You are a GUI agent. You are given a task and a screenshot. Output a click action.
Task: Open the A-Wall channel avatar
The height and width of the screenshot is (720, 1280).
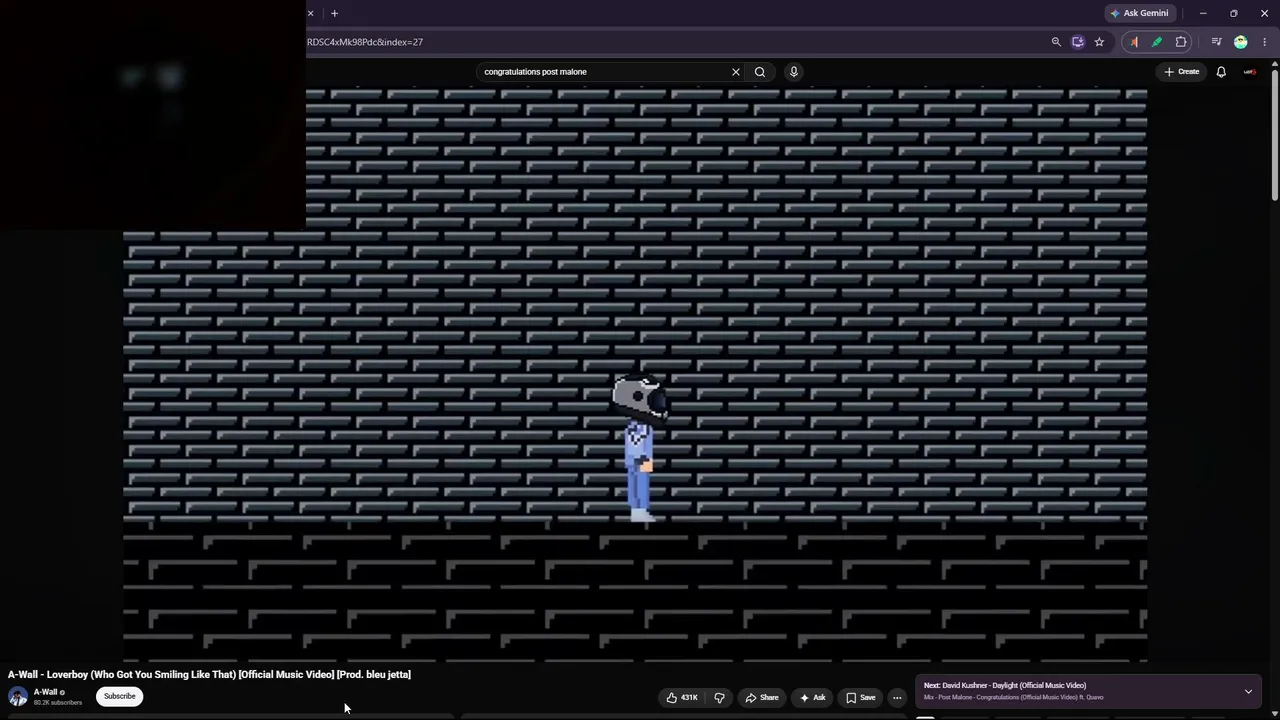click(18, 697)
